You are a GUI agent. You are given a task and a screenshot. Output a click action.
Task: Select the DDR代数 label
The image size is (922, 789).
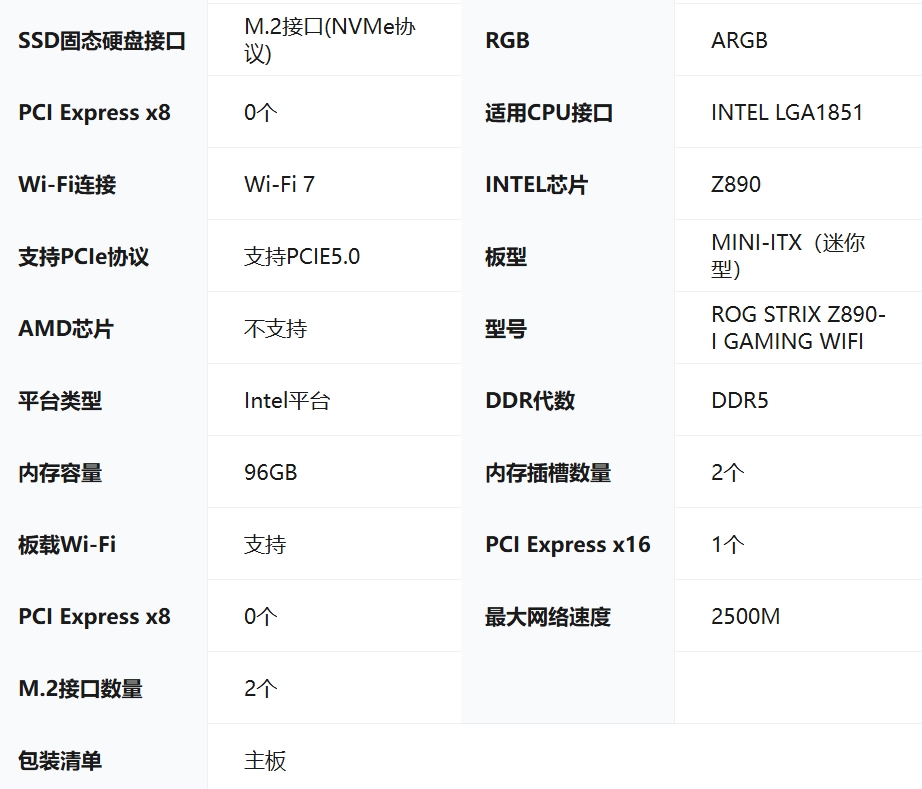(530, 401)
